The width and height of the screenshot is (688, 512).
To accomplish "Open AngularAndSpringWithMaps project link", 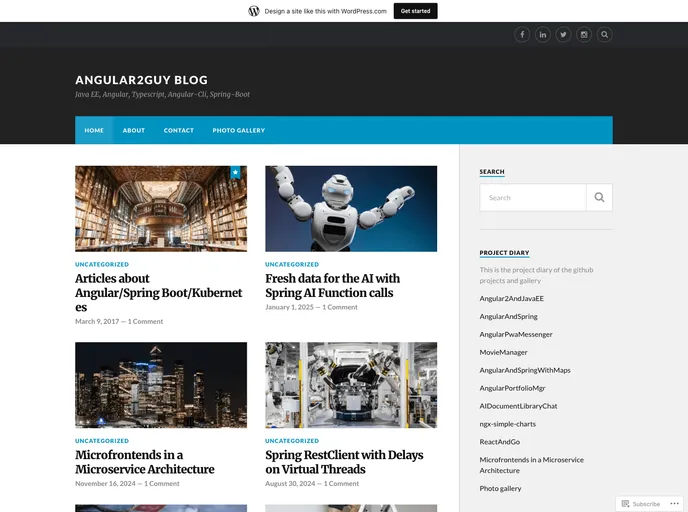I will pyautogui.click(x=525, y=370).
